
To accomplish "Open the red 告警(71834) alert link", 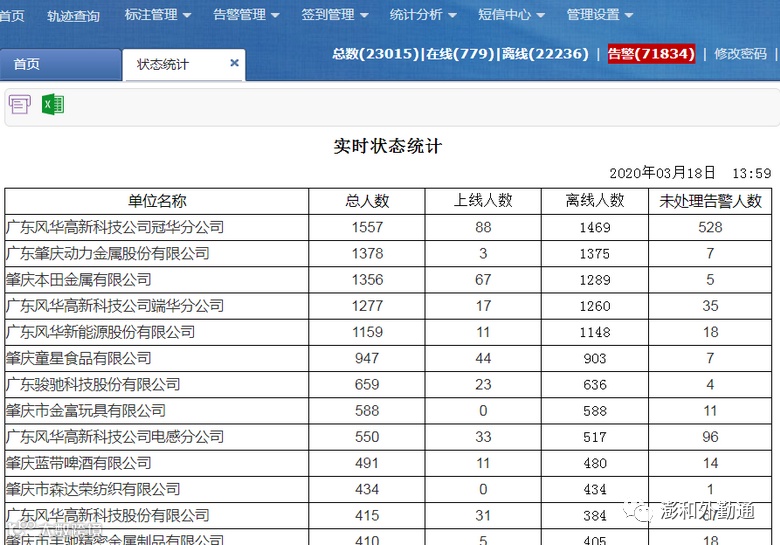I will pyautogui.click(x=651, y=54).
